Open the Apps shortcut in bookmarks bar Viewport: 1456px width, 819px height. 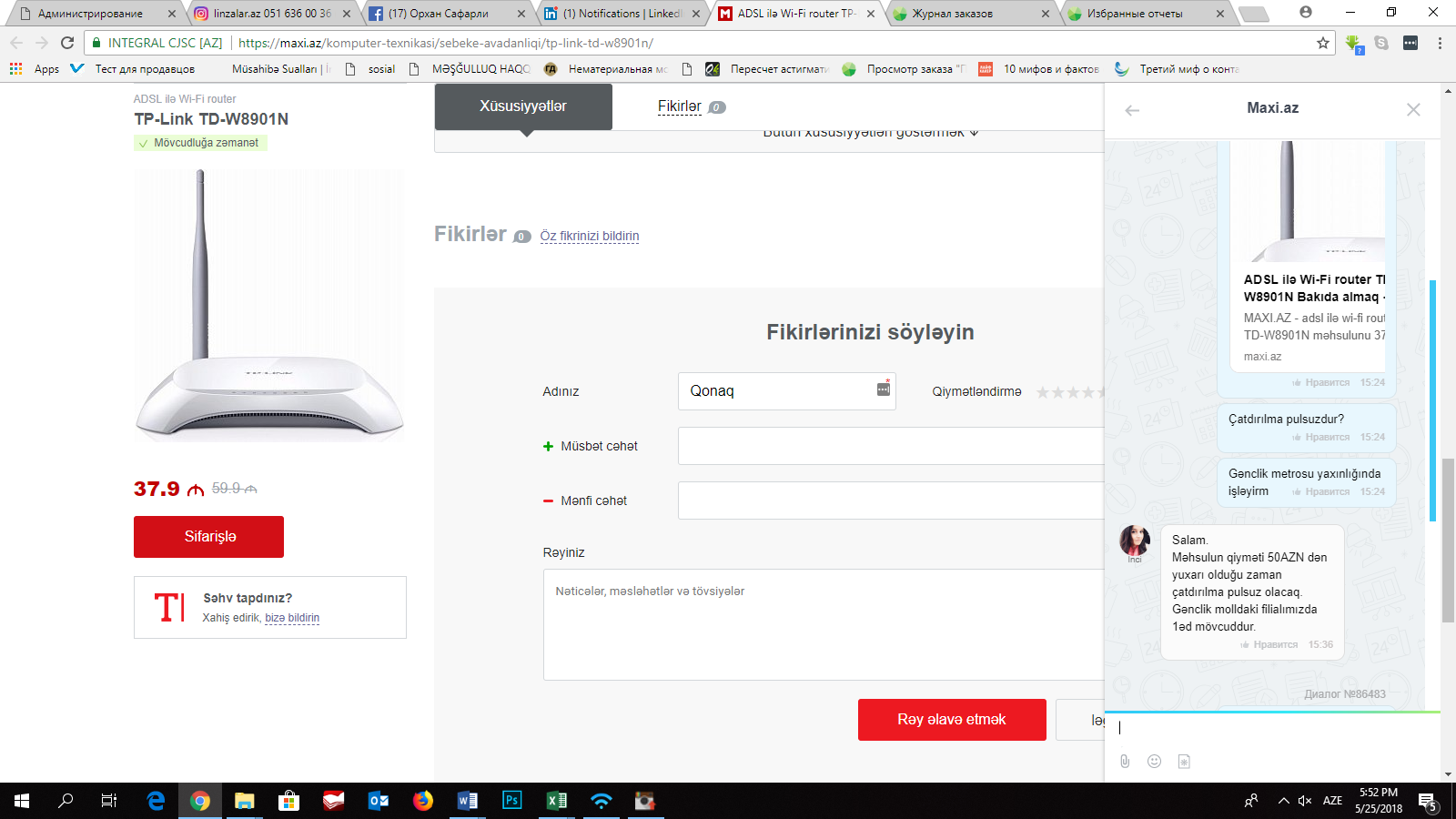tap(35, 69)
